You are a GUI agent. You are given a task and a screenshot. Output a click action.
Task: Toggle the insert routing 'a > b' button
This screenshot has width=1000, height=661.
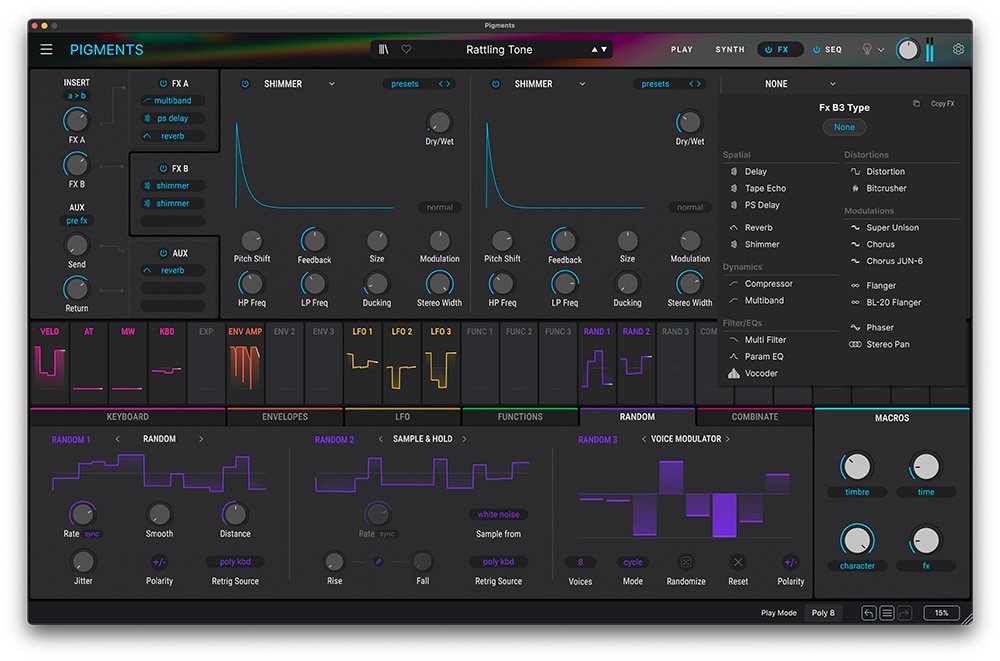click(x=77, y=96)
